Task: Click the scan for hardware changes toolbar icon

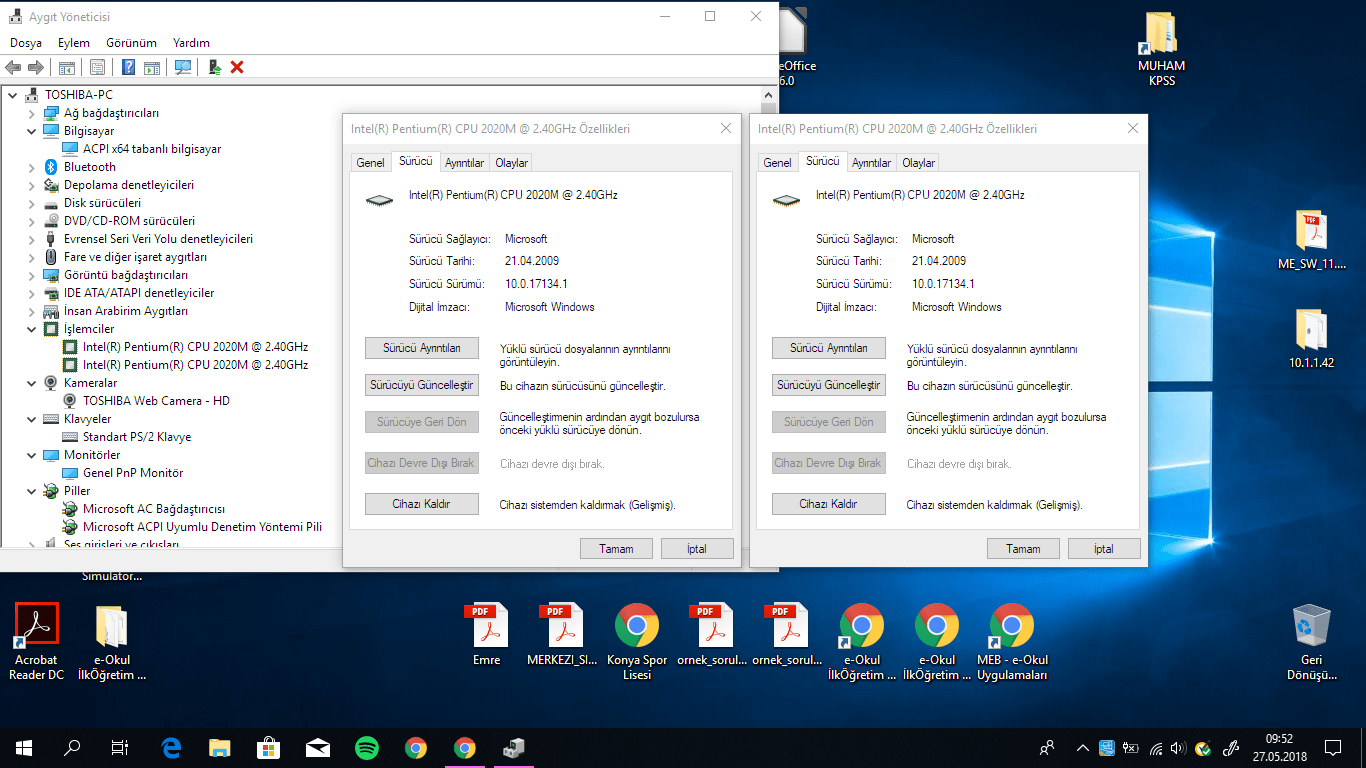Action: [183, 67]
